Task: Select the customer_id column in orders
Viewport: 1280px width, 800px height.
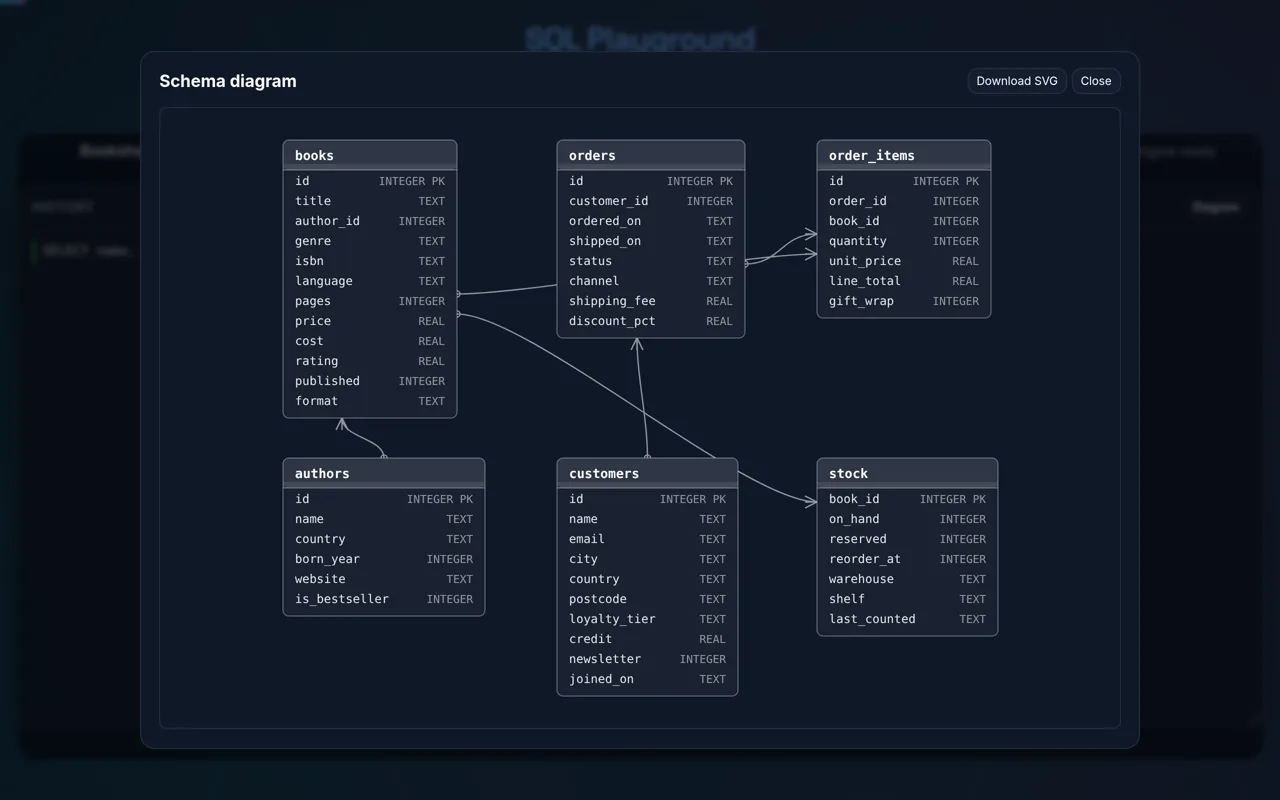Action: click(651, 201)
